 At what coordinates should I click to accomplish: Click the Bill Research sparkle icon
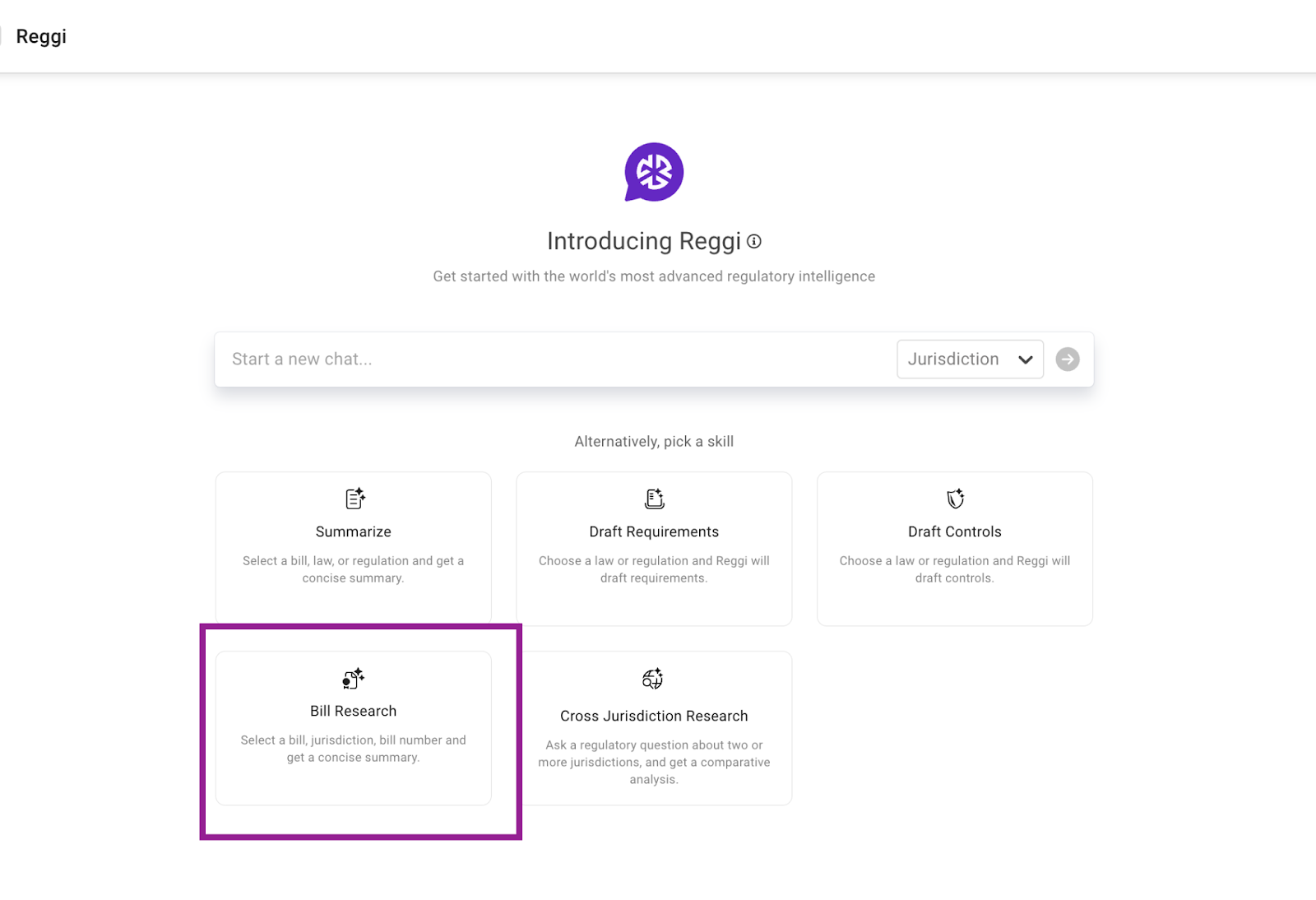click(x=354, y=679)
